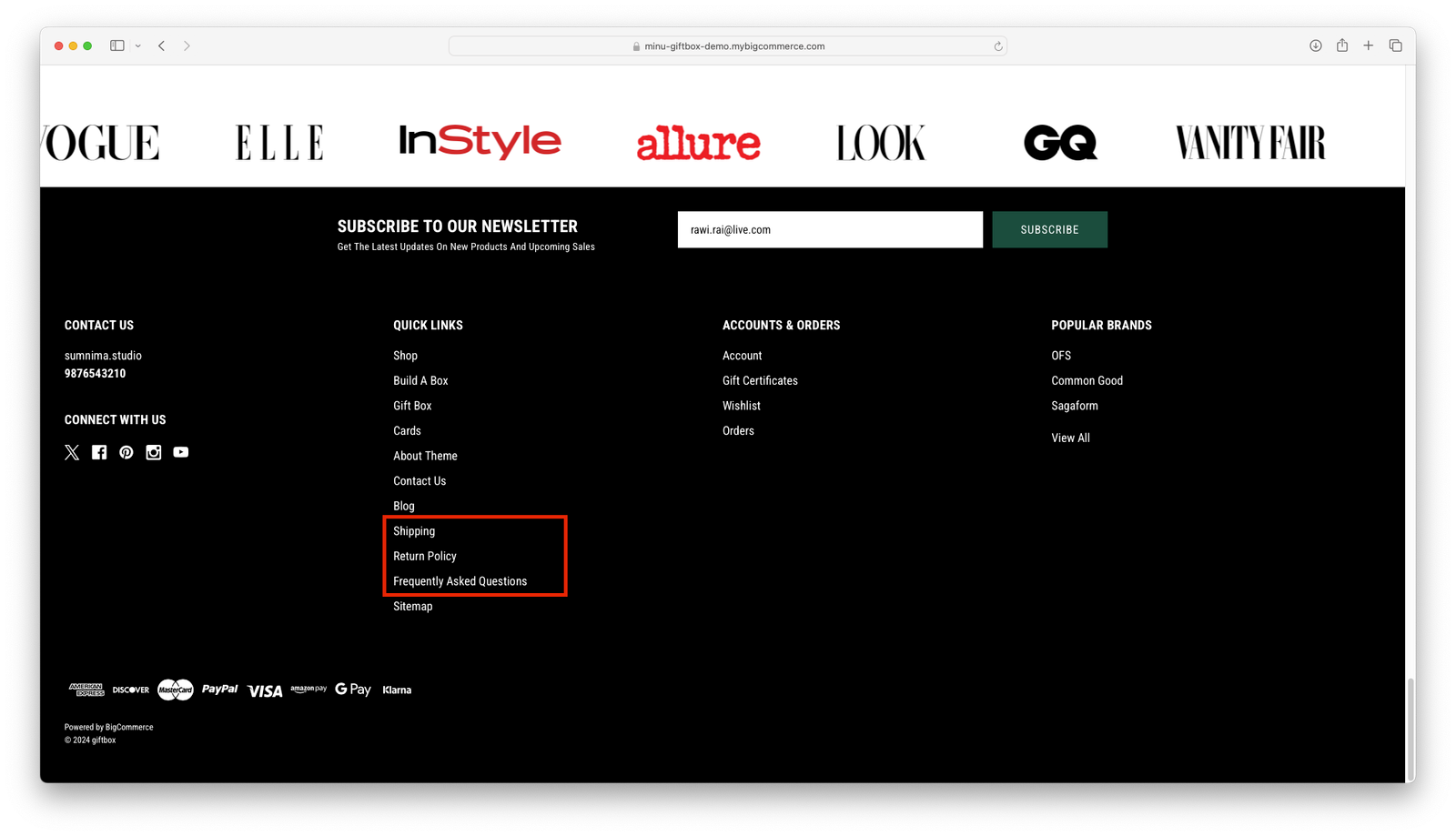The width and height of the screenshot is (1456, 836).
Task: Open the Return Policy link
Action: 425,556
